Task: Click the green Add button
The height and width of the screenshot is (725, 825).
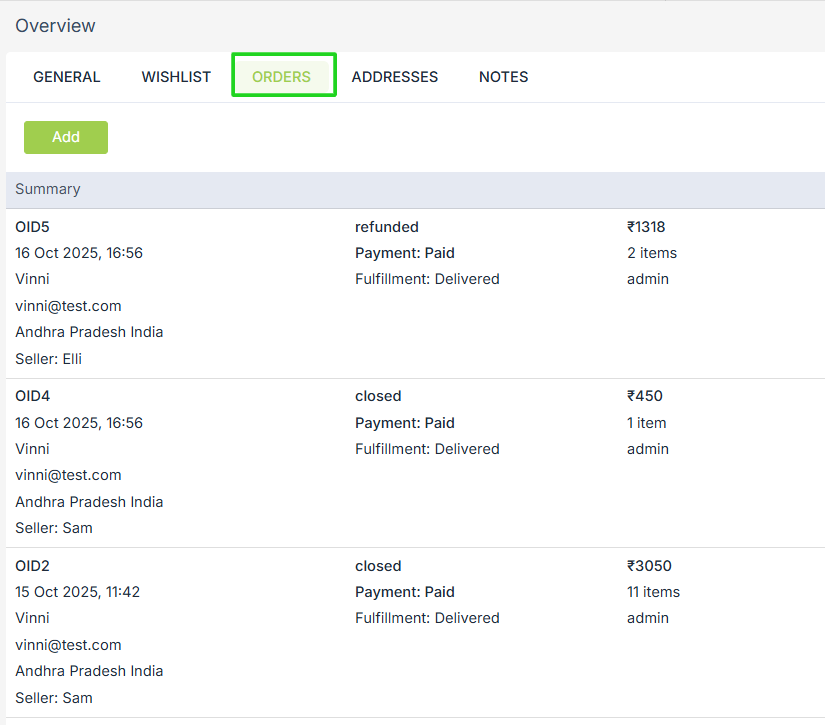Action: click(x=66, y=137)
